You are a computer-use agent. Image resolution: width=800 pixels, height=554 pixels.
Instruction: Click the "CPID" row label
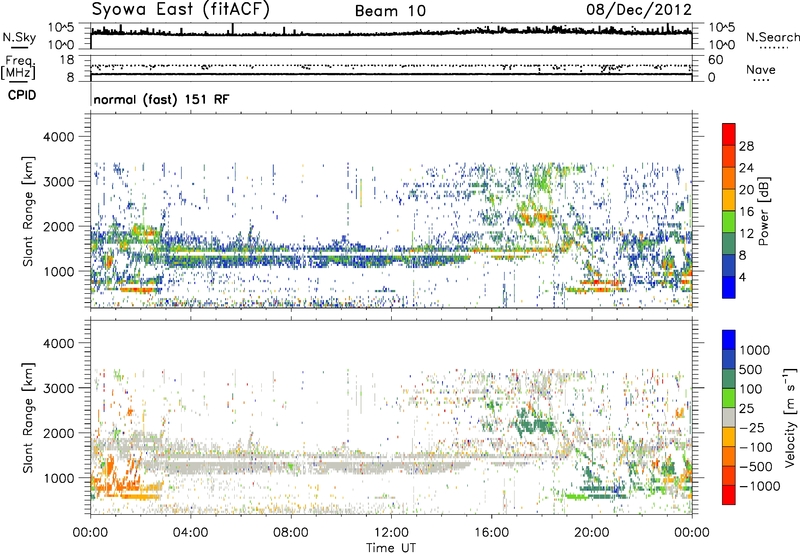pos(22,95)
